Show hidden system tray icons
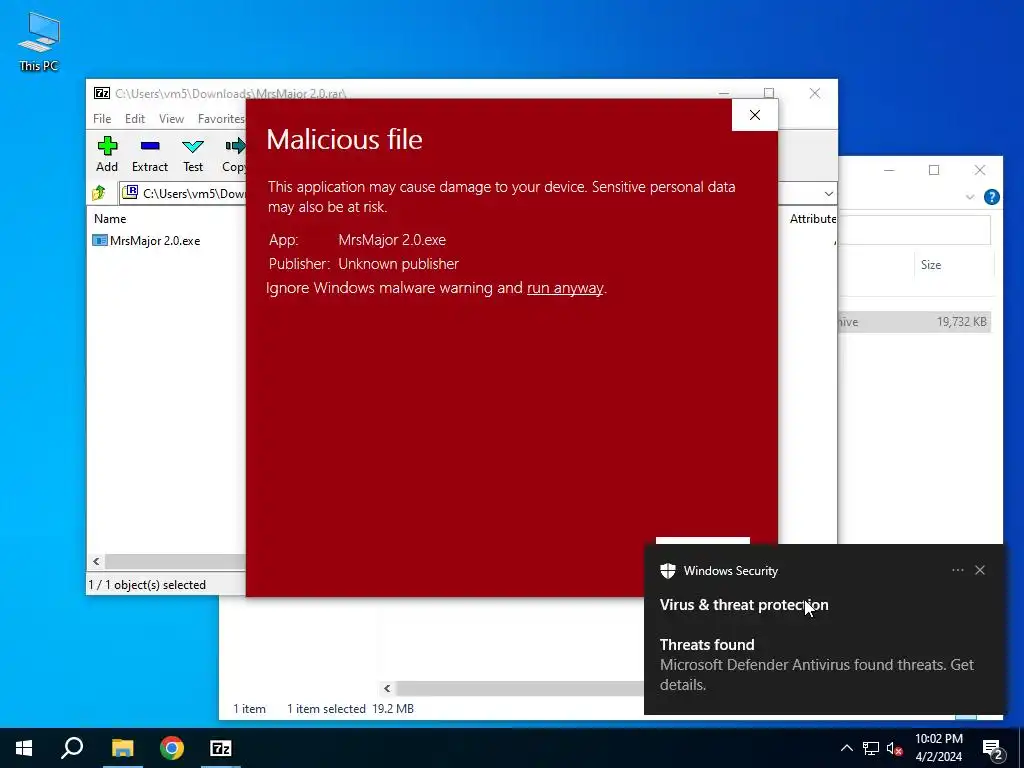Viewport: 1024px width, 768px height. (x=846, y=748)
